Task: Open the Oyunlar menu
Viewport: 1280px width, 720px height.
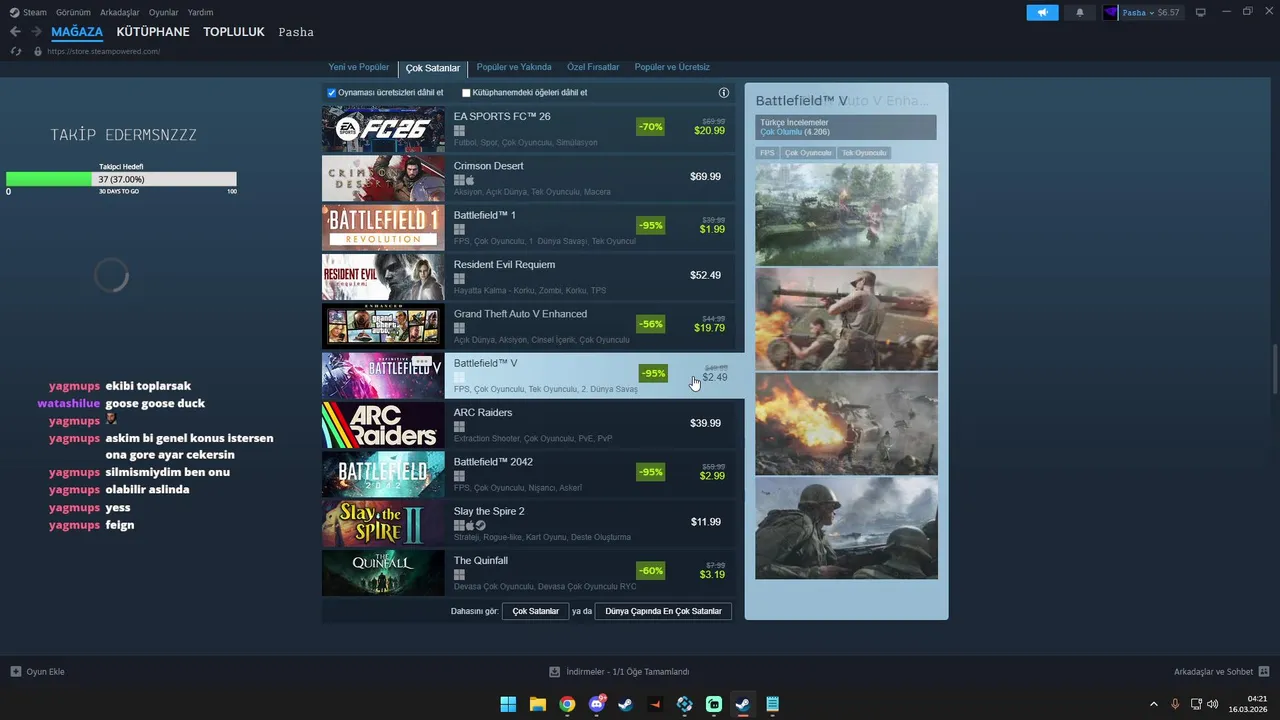Action: (x=164, y=12)
